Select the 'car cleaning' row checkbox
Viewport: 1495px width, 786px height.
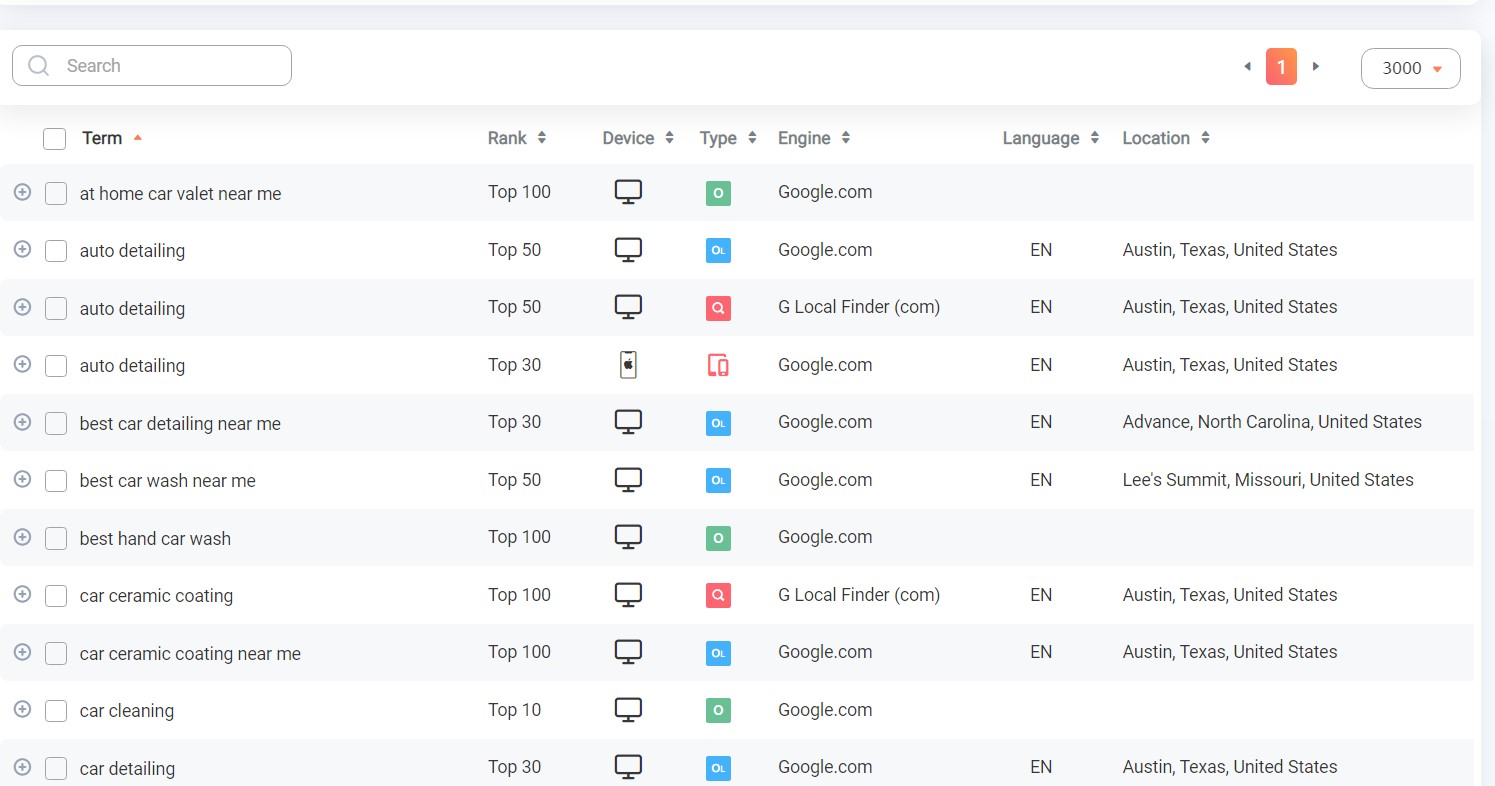(x=56, y=711)
